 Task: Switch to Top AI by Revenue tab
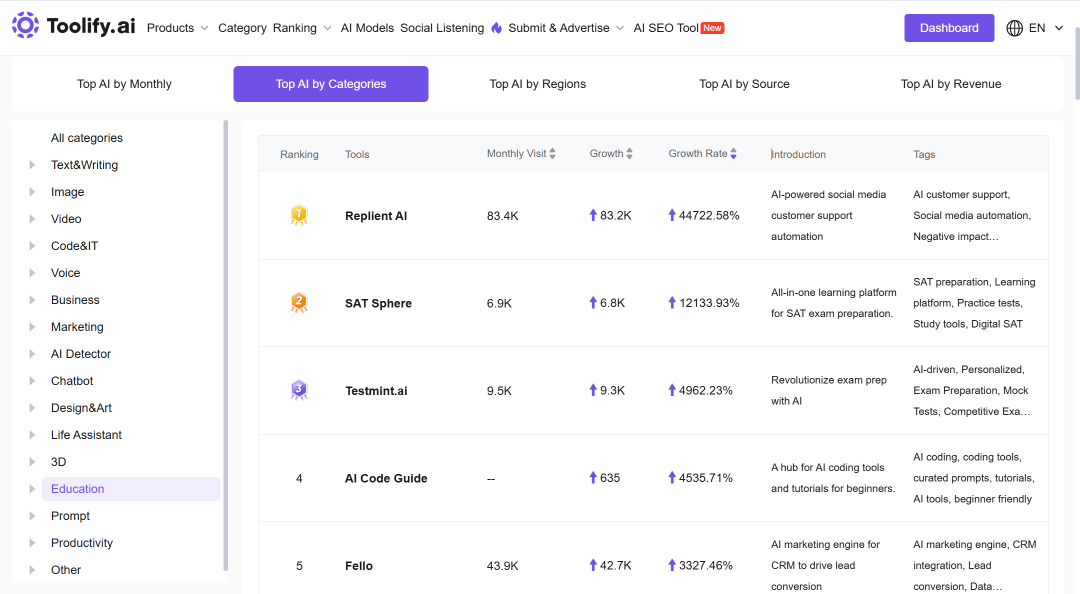click(951, 84)
